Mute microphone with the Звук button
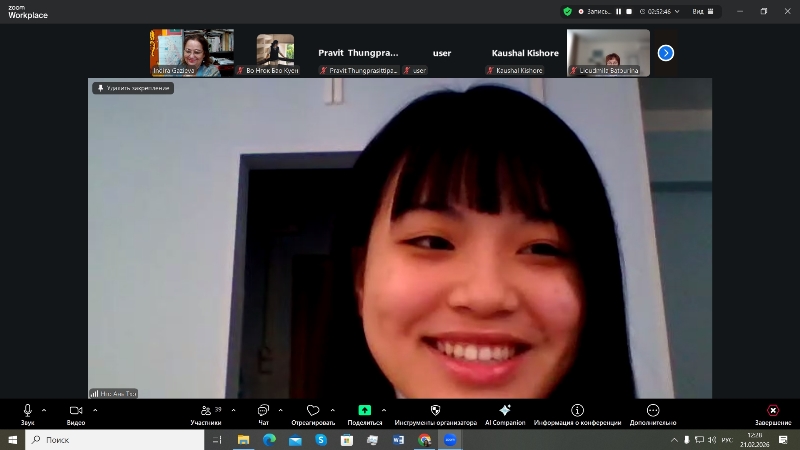The height and width of the screenshot is (450, 800). click(x=27, y=411)
